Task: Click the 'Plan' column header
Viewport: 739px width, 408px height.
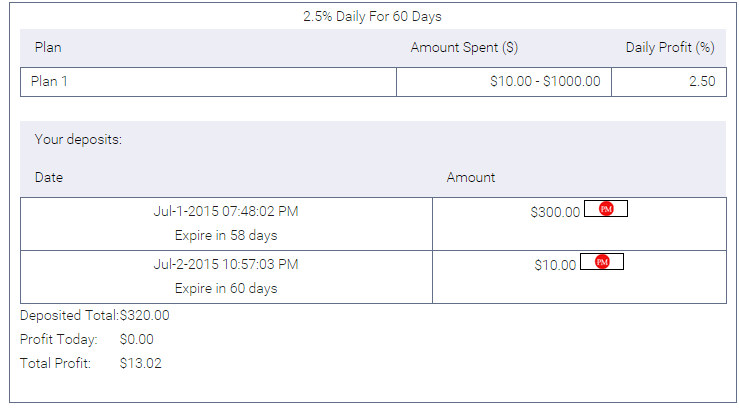Action: (48, 47)
